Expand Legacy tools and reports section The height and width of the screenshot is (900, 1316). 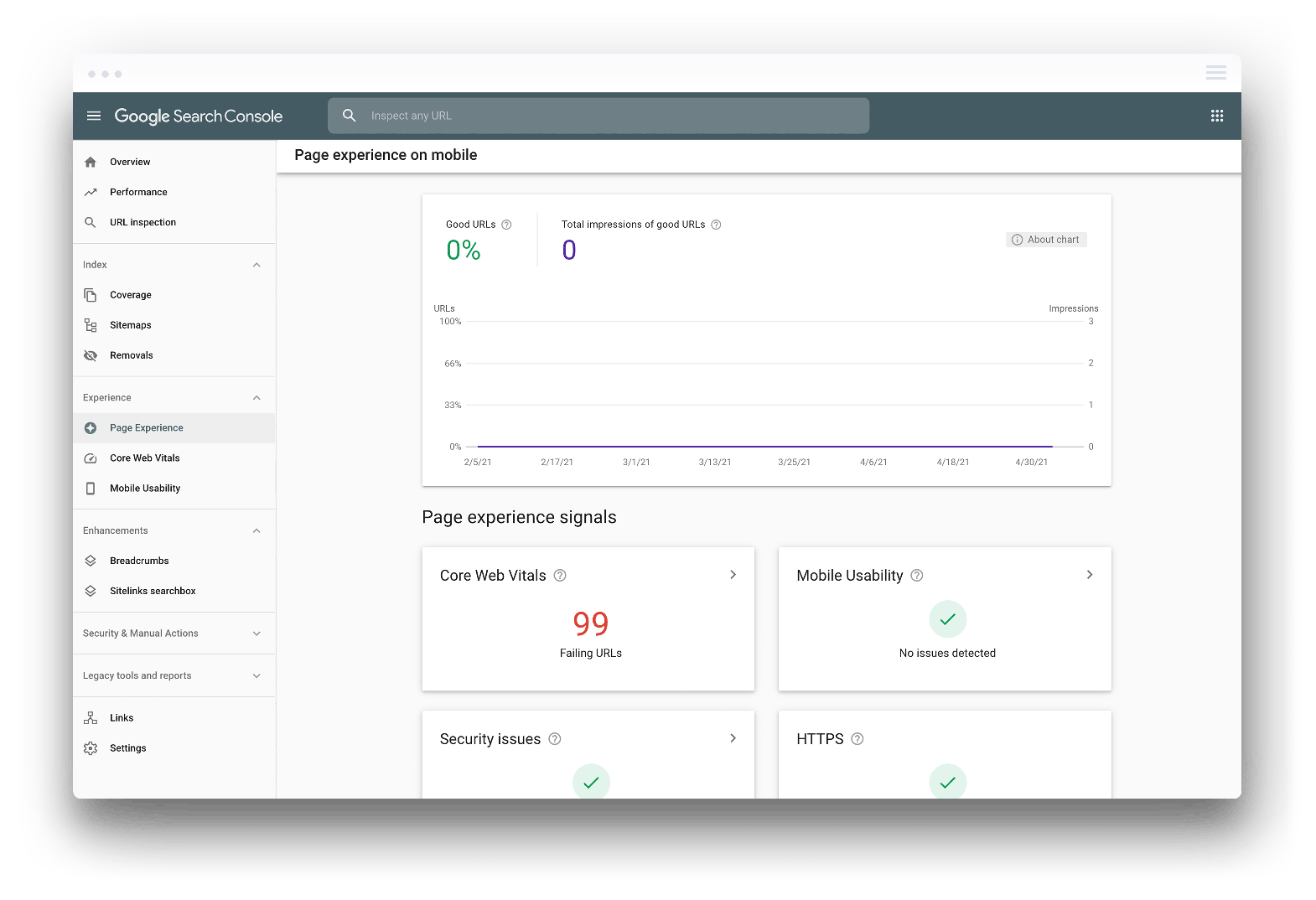(x=256, y=676)
